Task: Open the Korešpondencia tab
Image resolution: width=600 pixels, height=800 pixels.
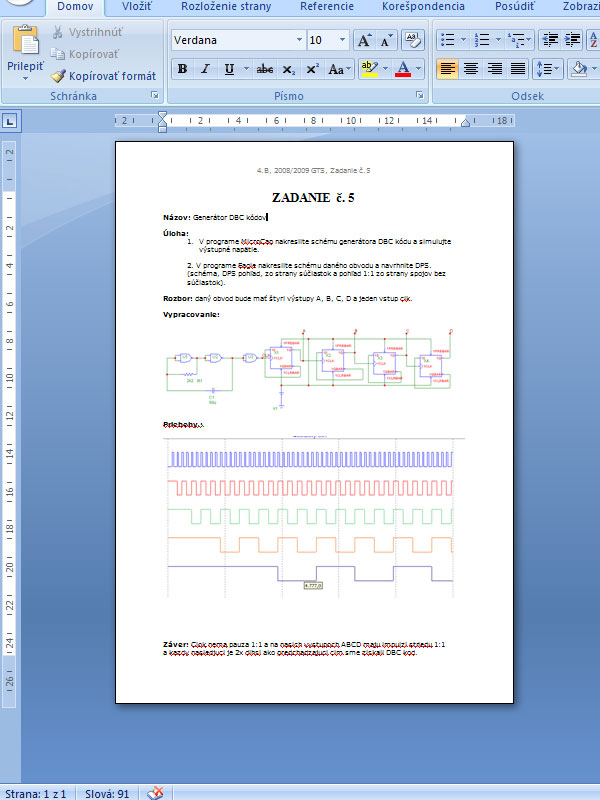Action: pos(423,7)
